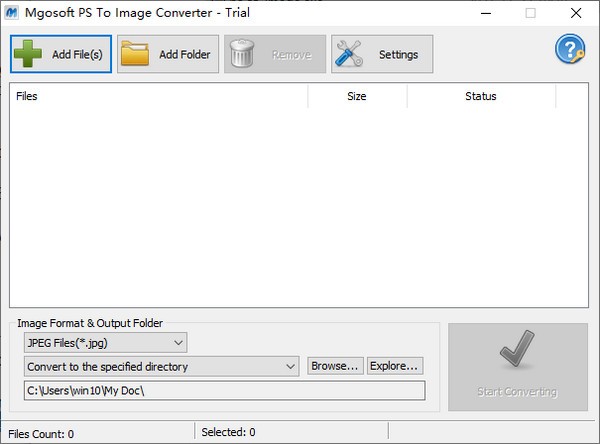
Task: Open Settings with the wrench icon
Action: coord(382,54)
